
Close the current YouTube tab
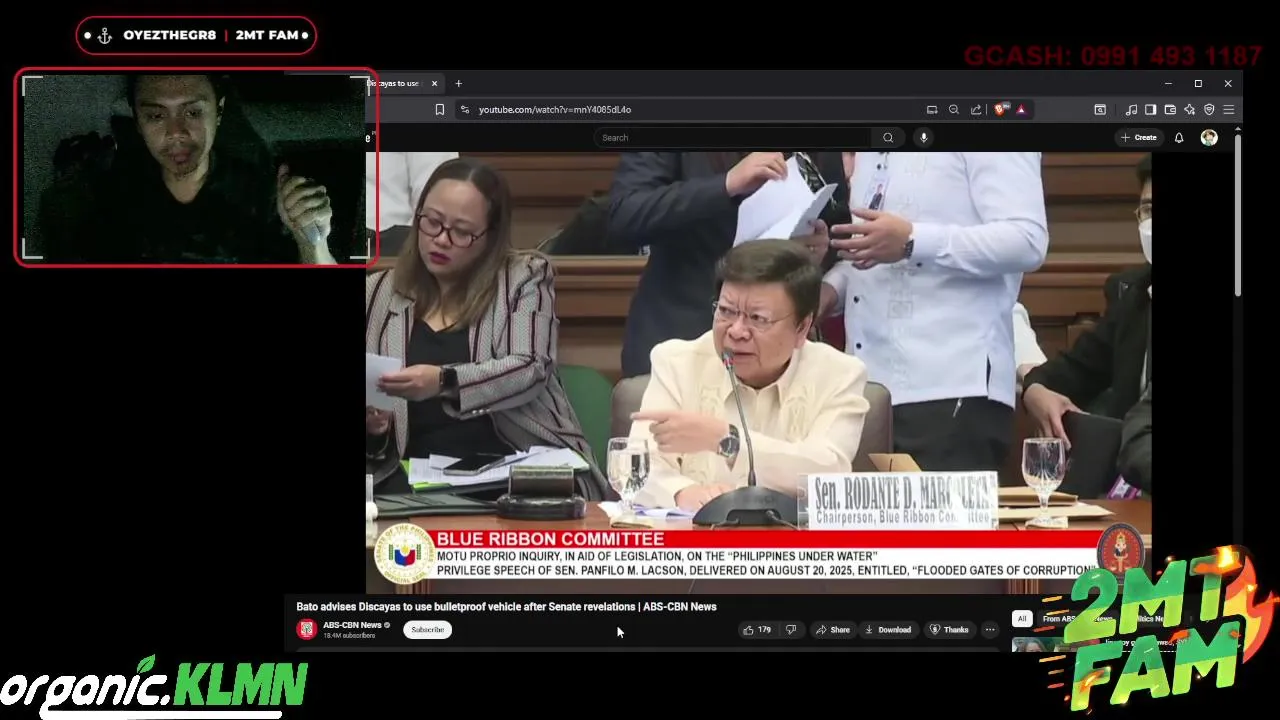click(434, 83)
